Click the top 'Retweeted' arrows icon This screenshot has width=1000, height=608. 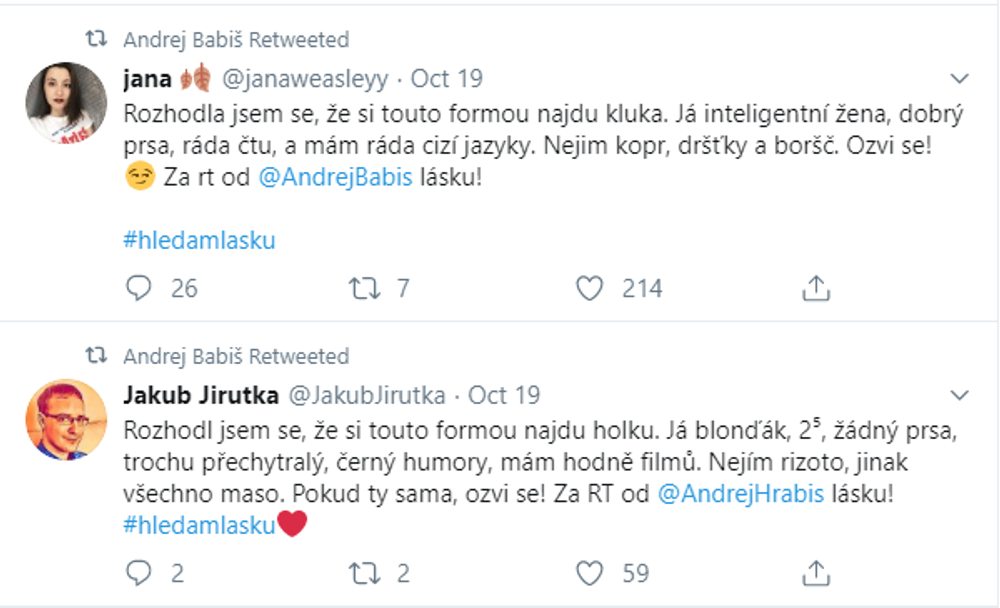click(94, 40)
